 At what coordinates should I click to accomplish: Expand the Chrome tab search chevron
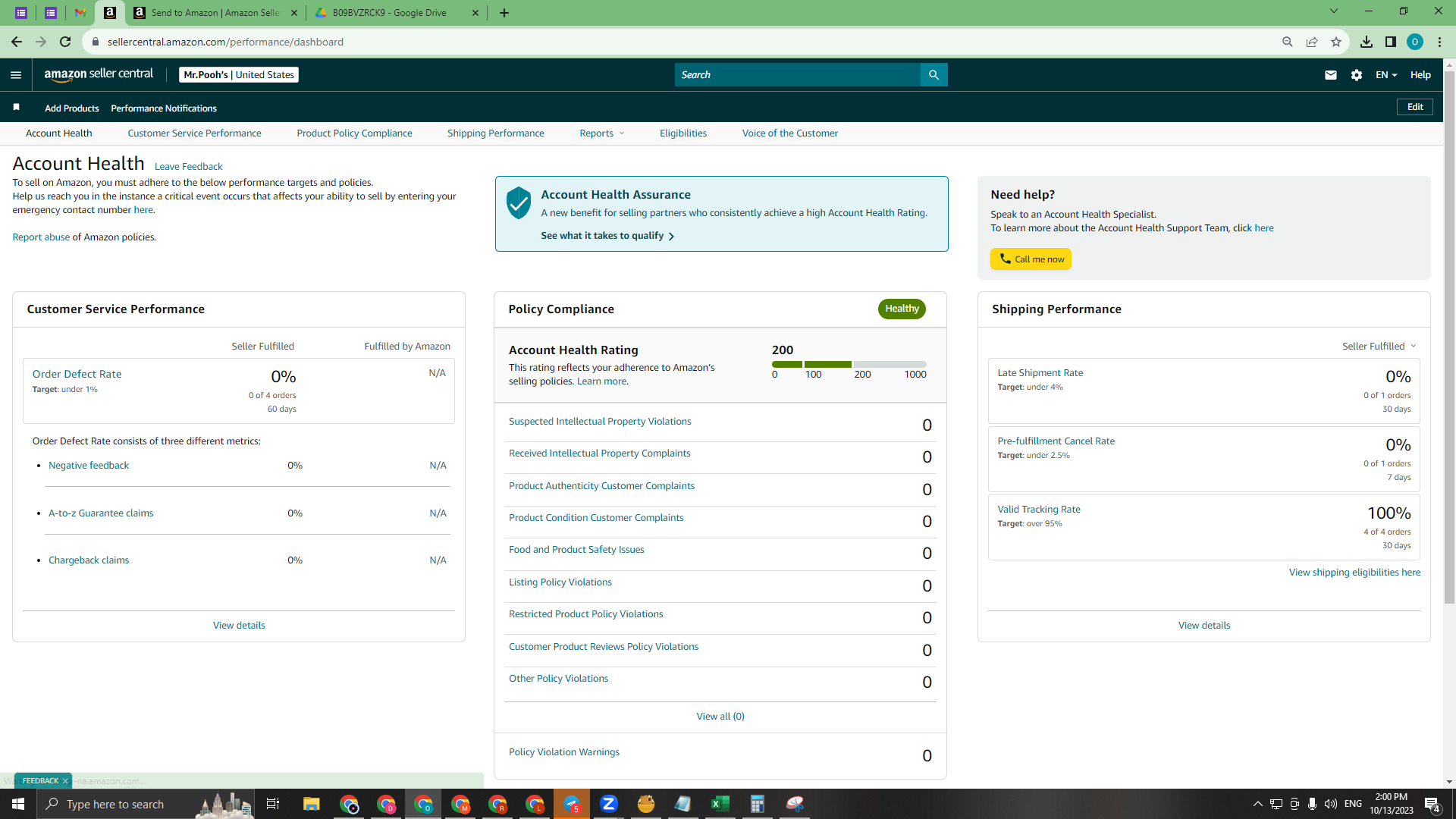tap(1334, 11)
